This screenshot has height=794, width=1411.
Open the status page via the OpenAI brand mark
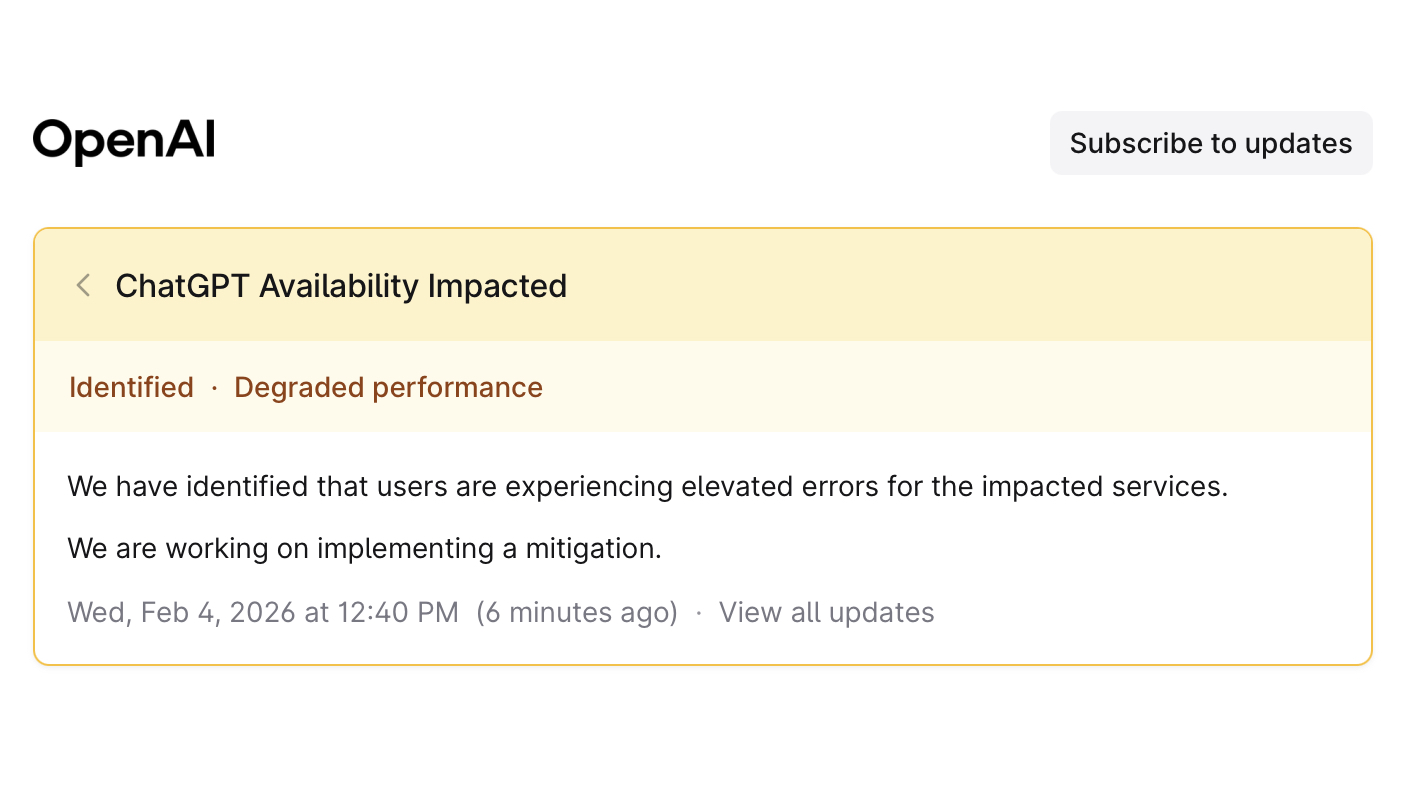click(124, 141)
